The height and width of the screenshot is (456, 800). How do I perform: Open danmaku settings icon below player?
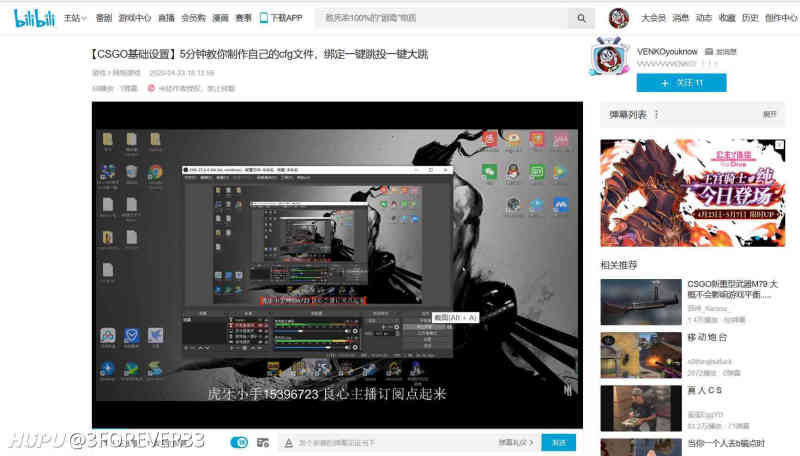pyautogui.click(x=263, y=442)
